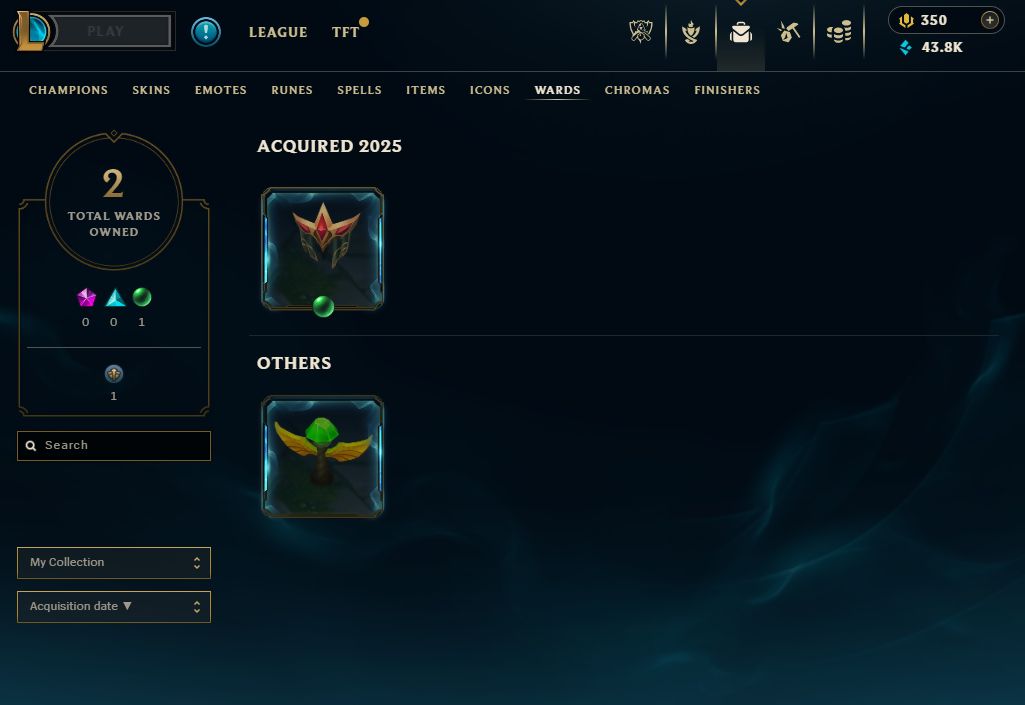This screenshot has width=1025, height=705.
Task: Click the ward Search field
Action: pyautogui.click(x=114, y=446)
